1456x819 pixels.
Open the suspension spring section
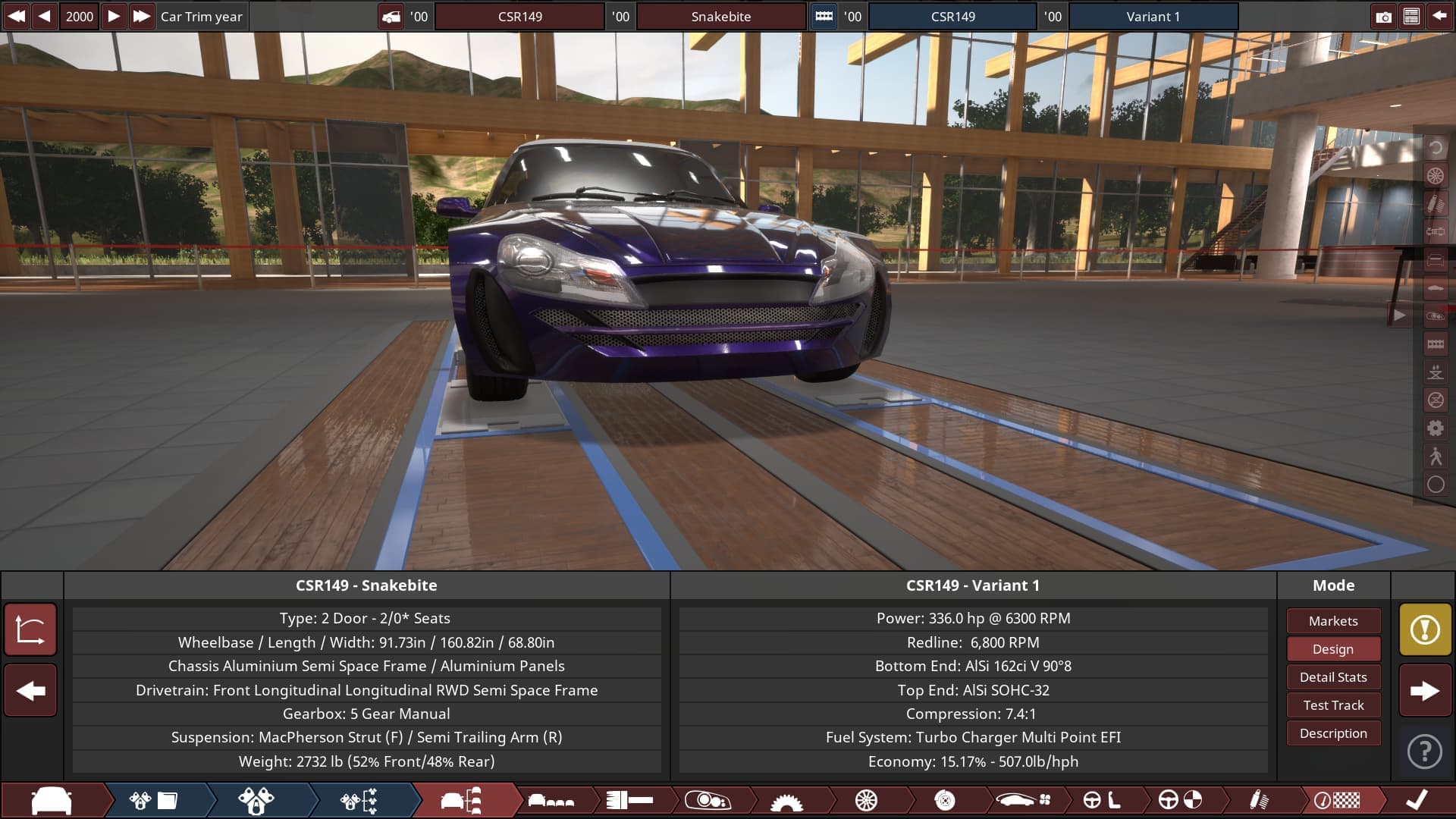pos(1258,800)
